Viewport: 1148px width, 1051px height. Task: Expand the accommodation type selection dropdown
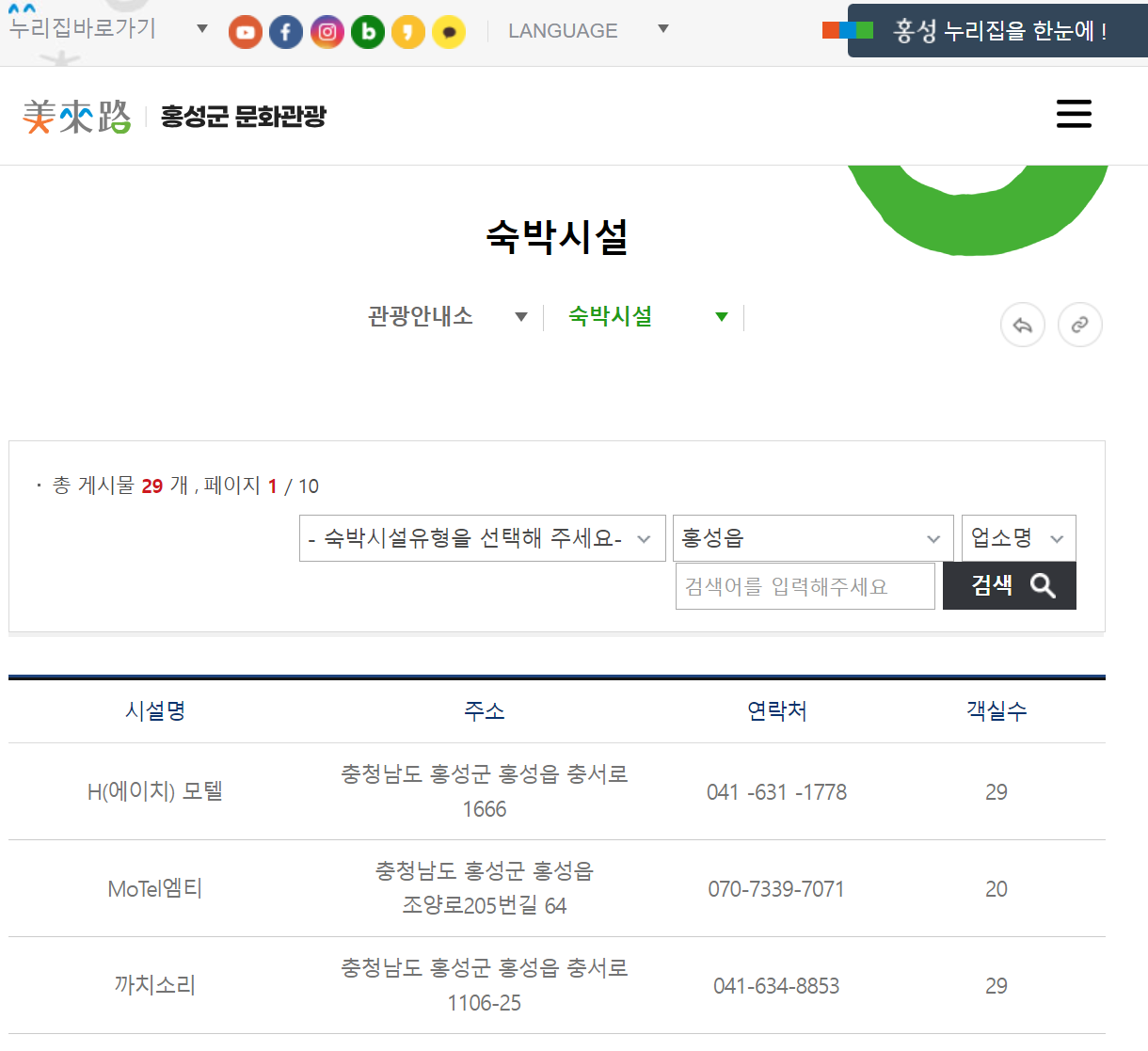coord(482,537)
